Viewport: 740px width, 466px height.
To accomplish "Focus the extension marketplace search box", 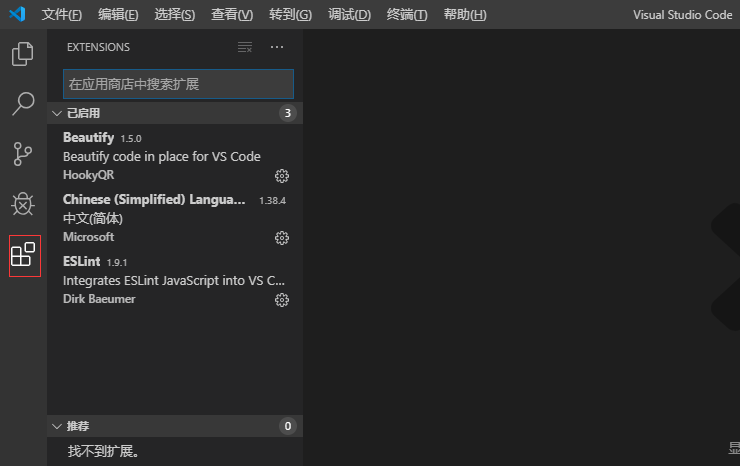I will (178, 84).
